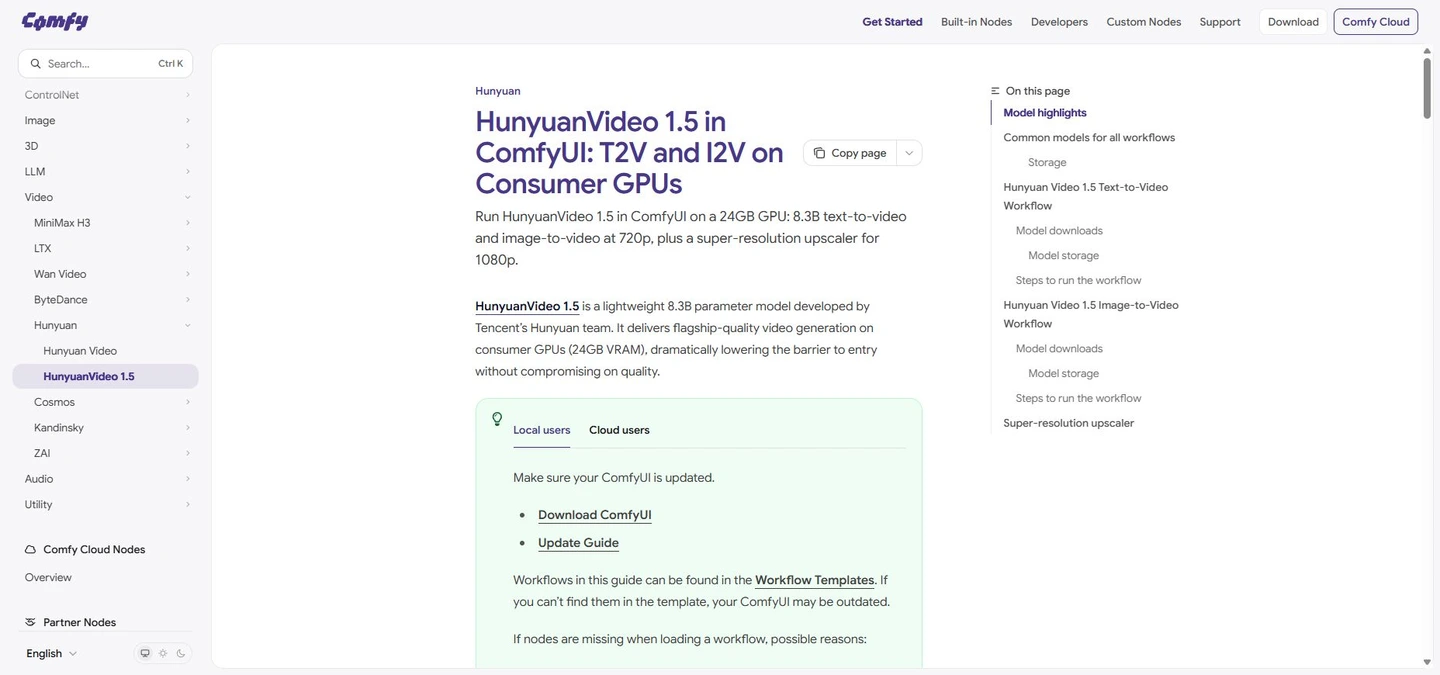
Task: Click the Hunyuan breadcrumb label
Action: point(498,91)
